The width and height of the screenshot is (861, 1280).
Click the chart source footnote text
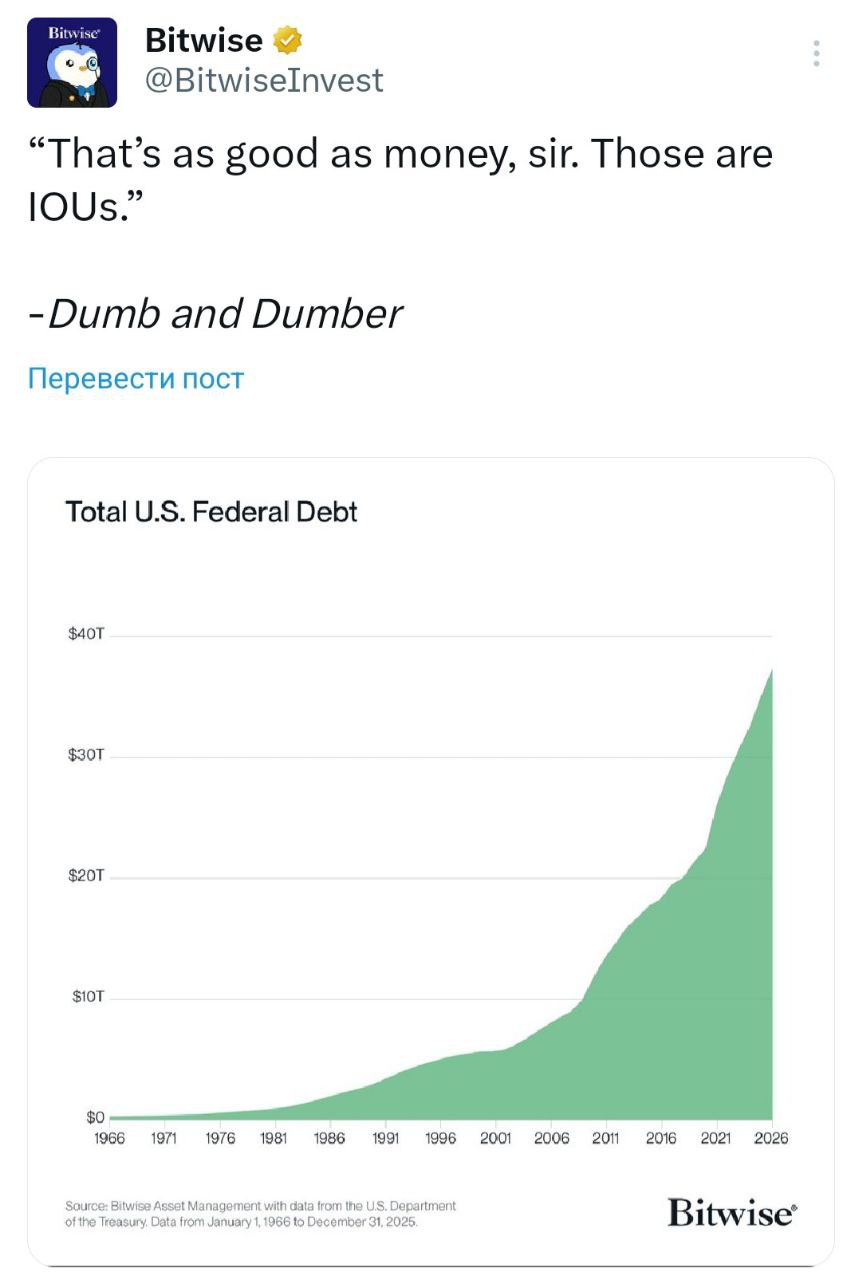pos(262,1214)
